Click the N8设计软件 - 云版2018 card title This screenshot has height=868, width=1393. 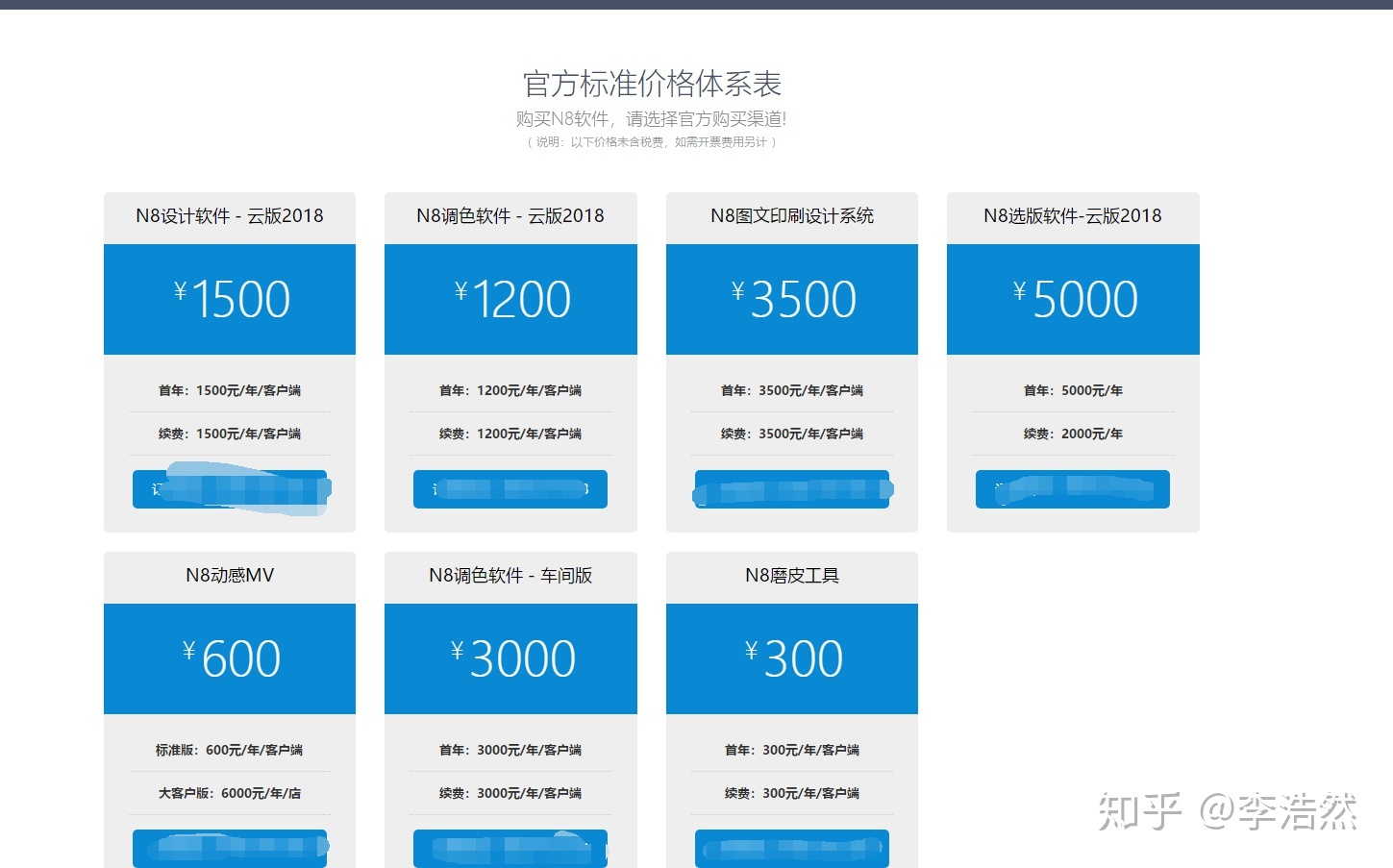(229, 216)
